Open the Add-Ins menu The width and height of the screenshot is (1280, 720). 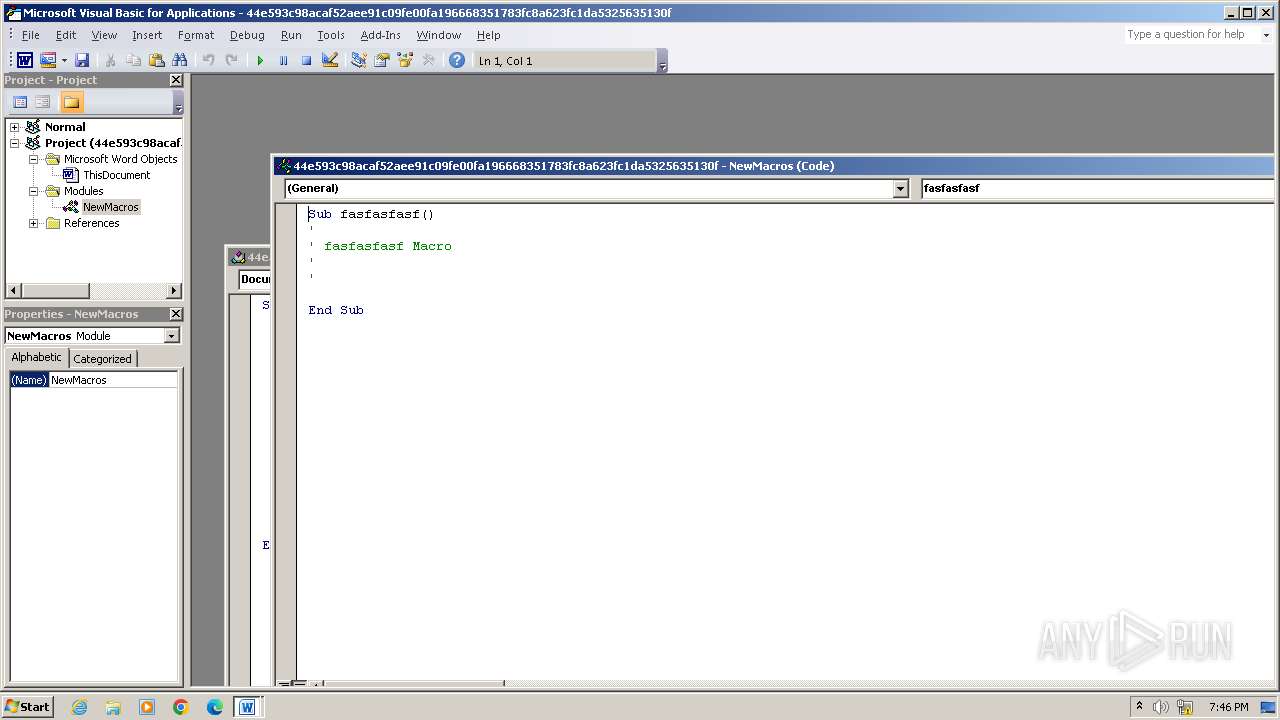coord(380,35)
